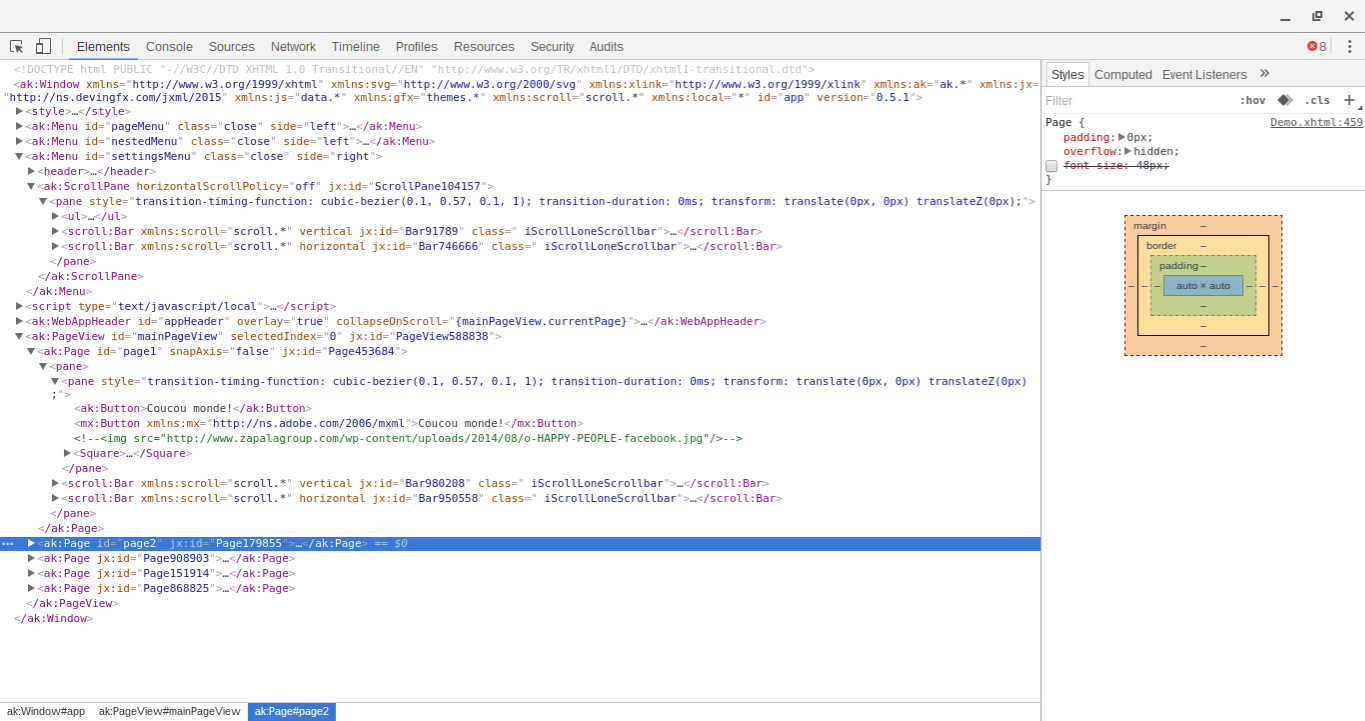Click ak:Page#page2 breadcrumb
1365x721 pixels.
click(292, 711)
